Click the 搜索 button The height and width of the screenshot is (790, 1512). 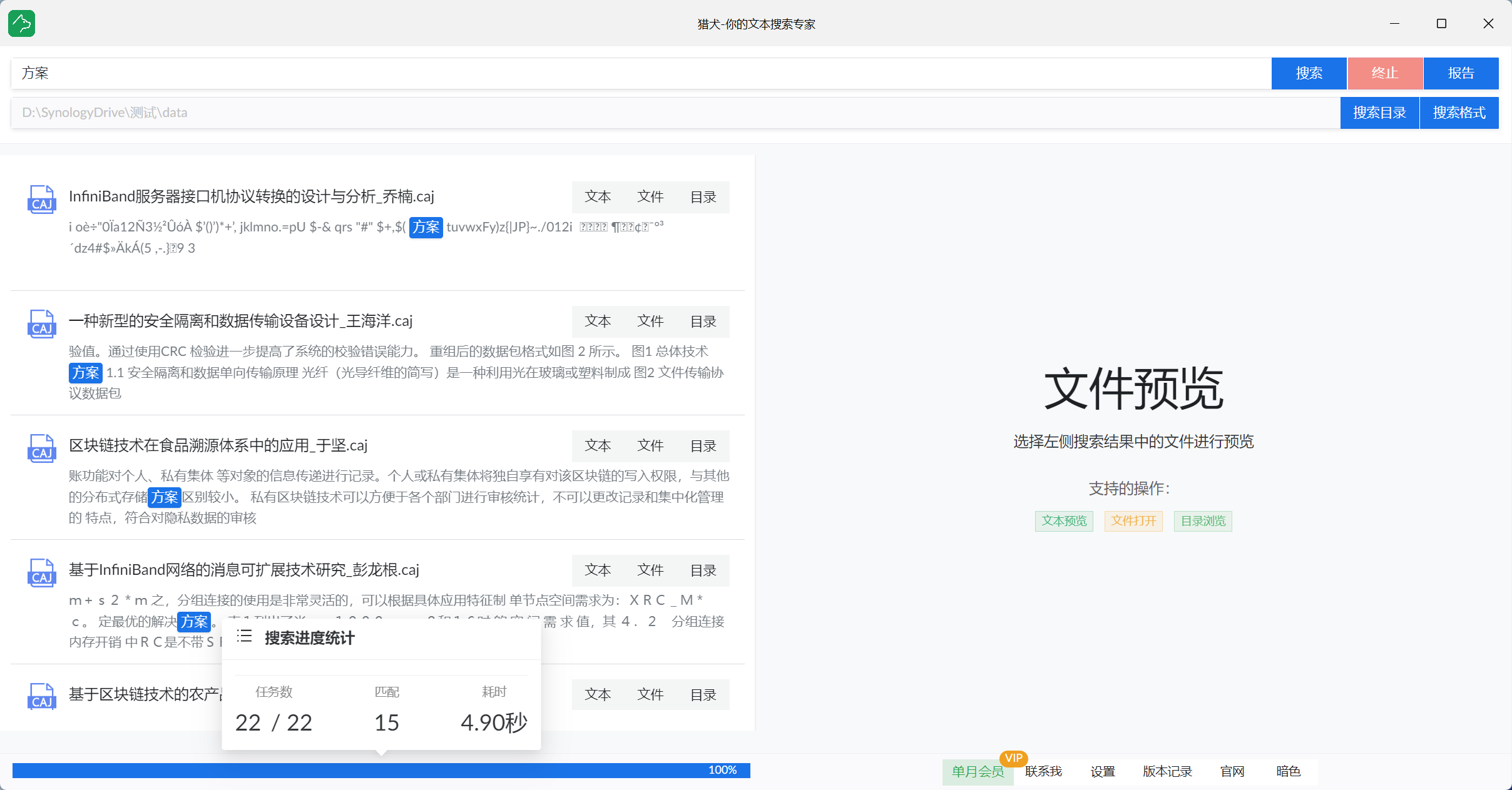[1309, 73]
